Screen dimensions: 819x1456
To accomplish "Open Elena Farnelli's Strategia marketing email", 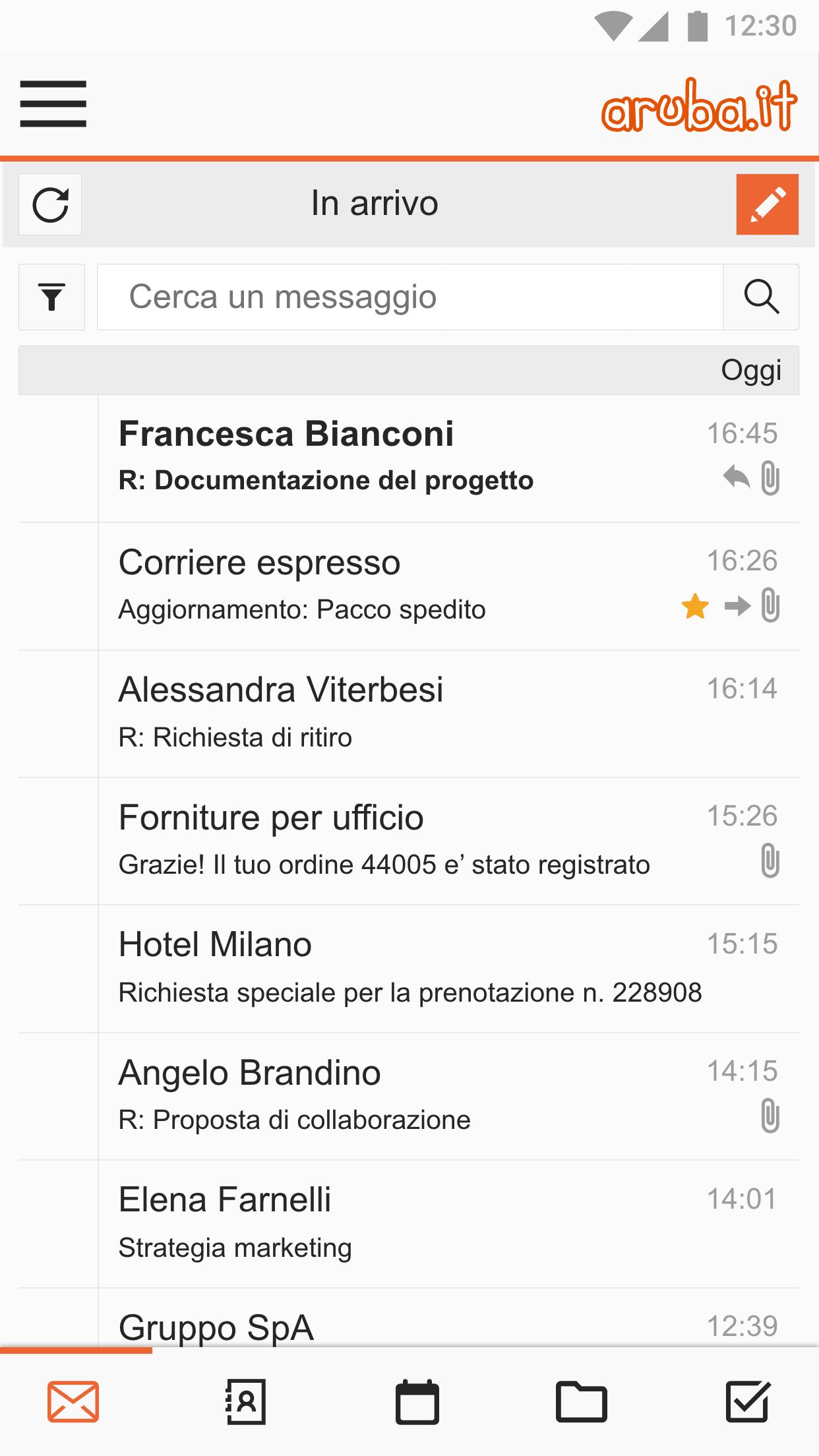I will pyautogui.click(x=396, y=1223).
